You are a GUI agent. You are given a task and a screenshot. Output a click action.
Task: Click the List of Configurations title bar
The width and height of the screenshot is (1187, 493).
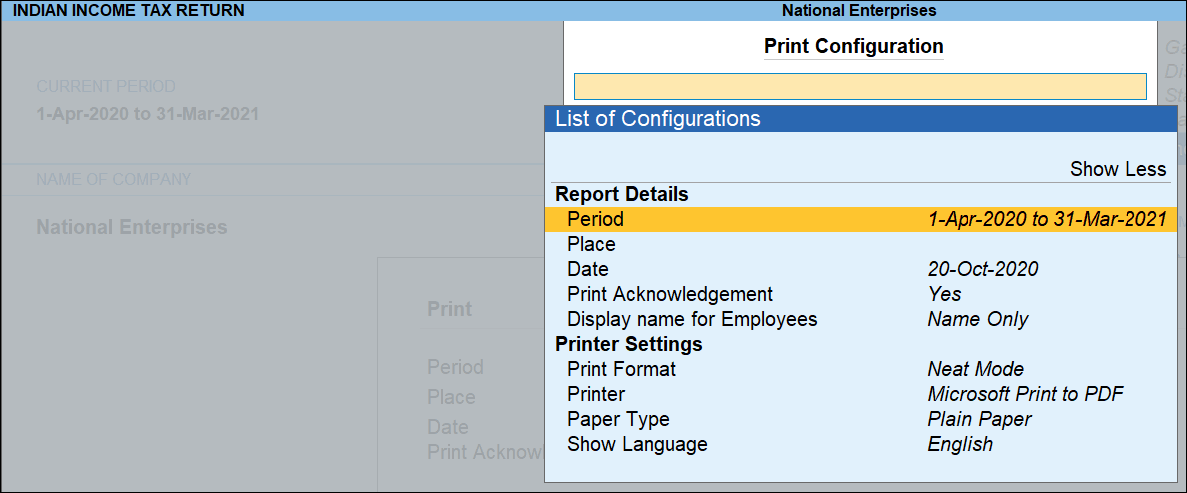pyautogui.click(x=860, y=118)
